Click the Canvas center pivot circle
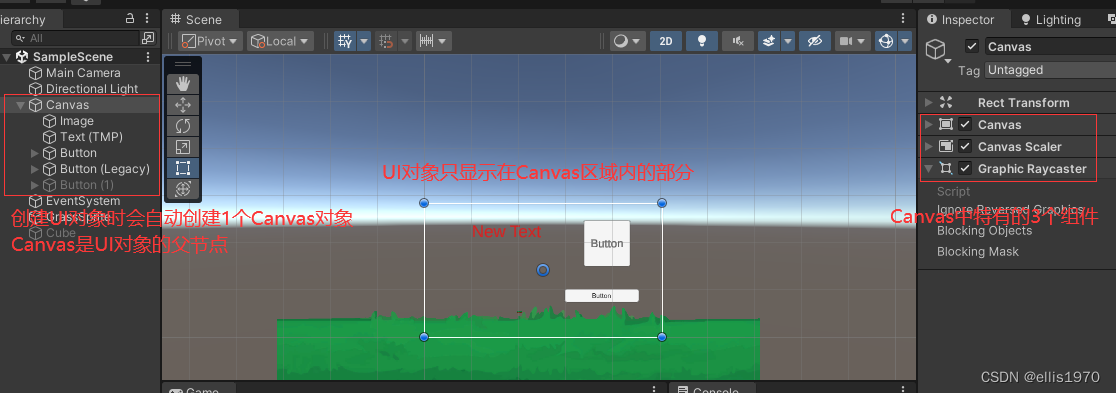The height and width of the screenshot is (393, 1116). (x=543, y=270)
